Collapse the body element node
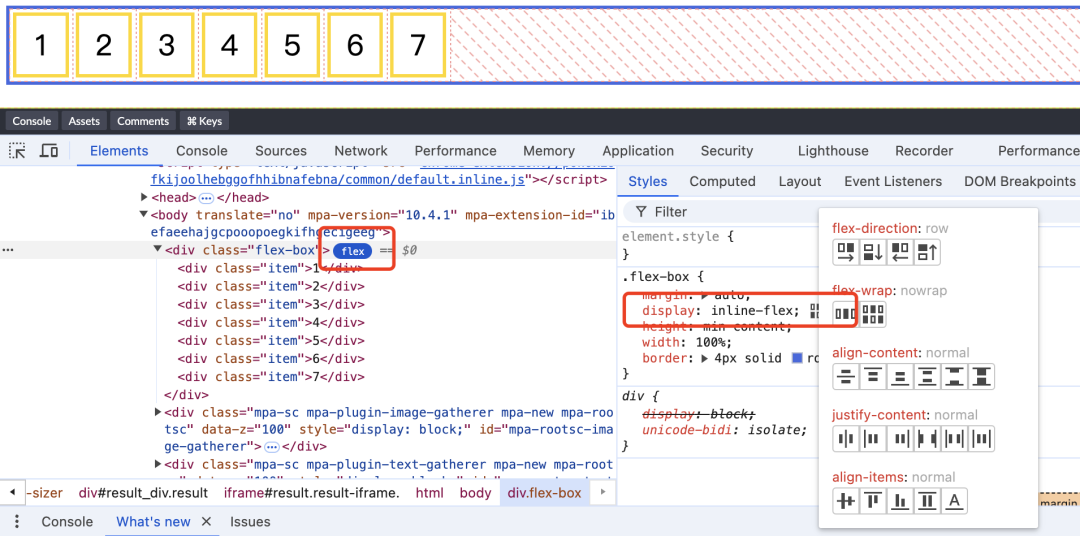The width and height of the screenshot is (1080, 536). tap(144, 214)
